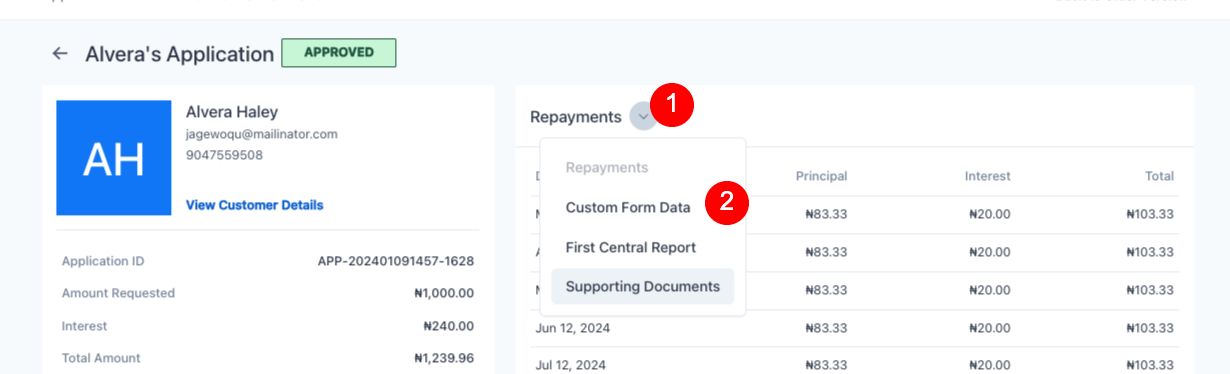Expand the Repayments chevron dropdown
The width and height of the screenshot is (1230, 374).
(x=644, y=117)
